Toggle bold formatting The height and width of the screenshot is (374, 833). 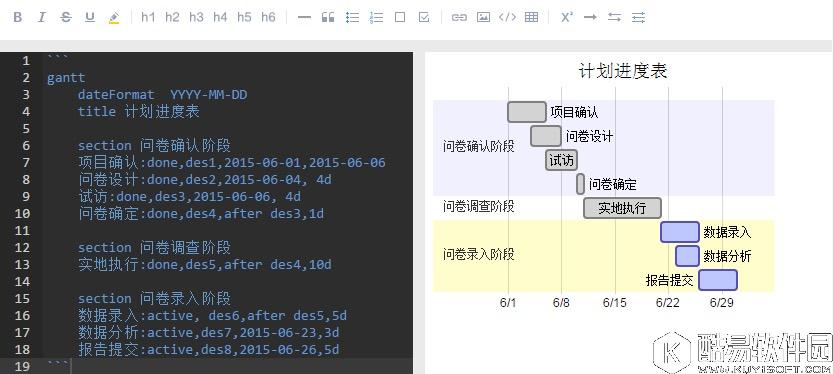click(18, 18)
